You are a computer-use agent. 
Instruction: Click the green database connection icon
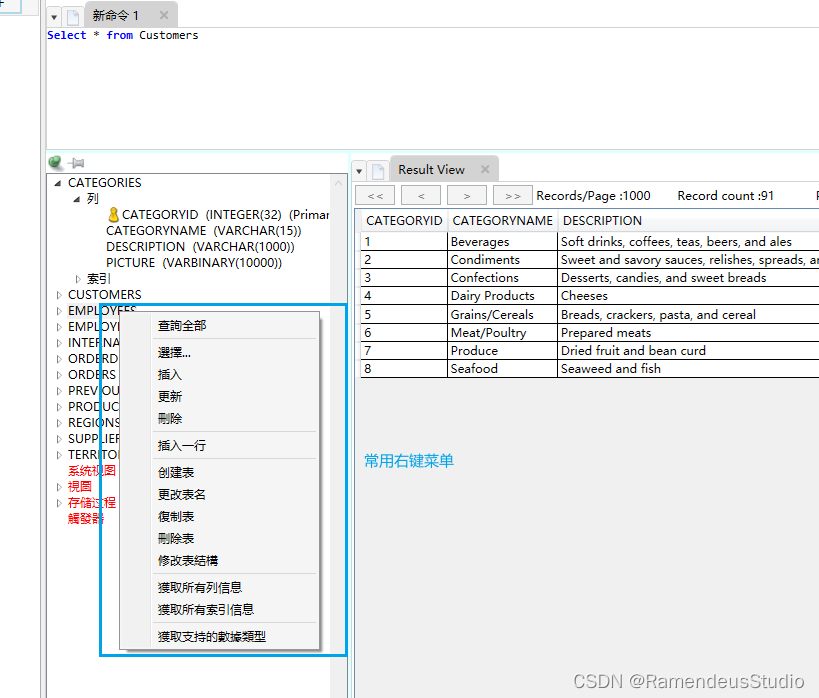pyautogui.click(x=55, y=162)
